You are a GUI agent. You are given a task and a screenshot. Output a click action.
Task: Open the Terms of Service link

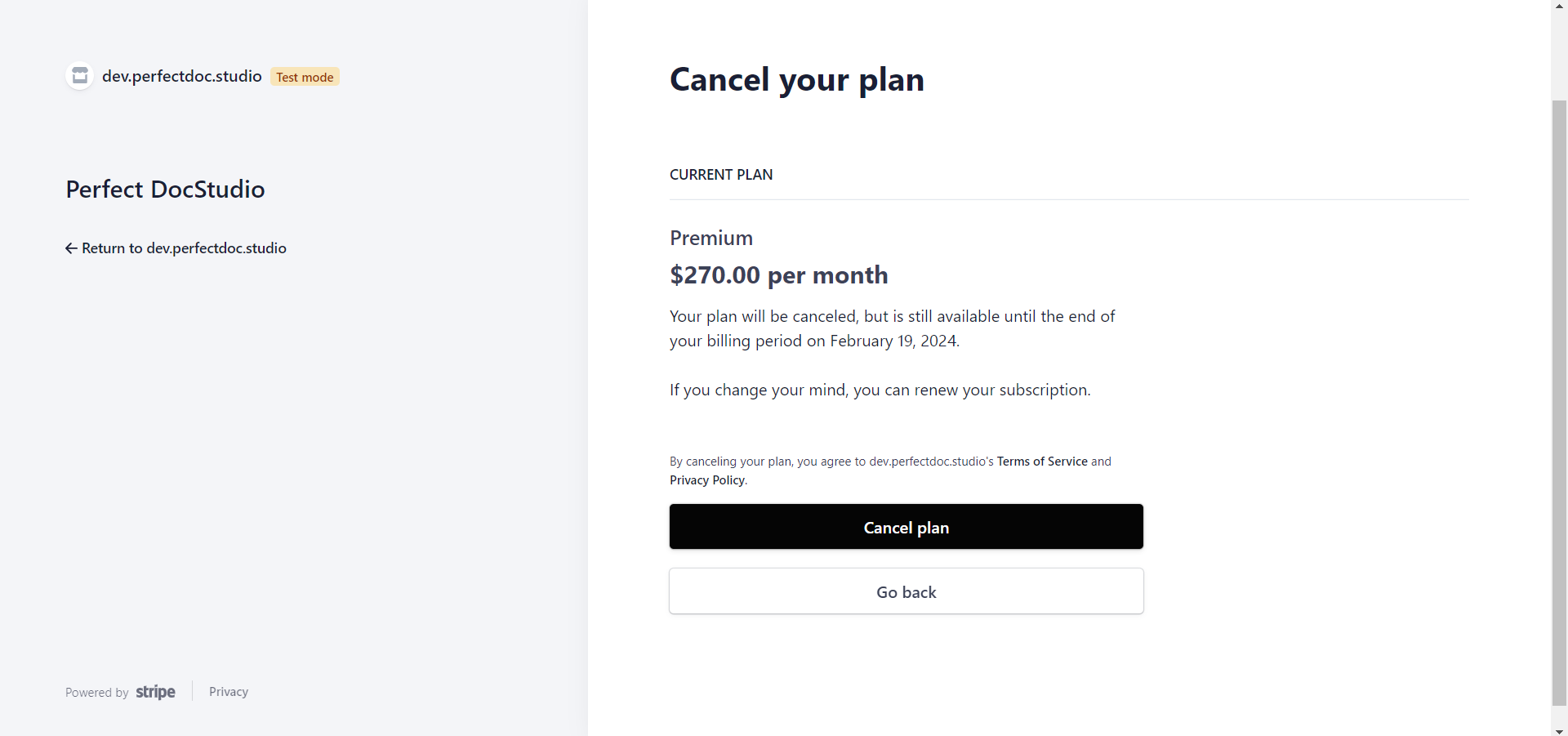pos(1042,462)
